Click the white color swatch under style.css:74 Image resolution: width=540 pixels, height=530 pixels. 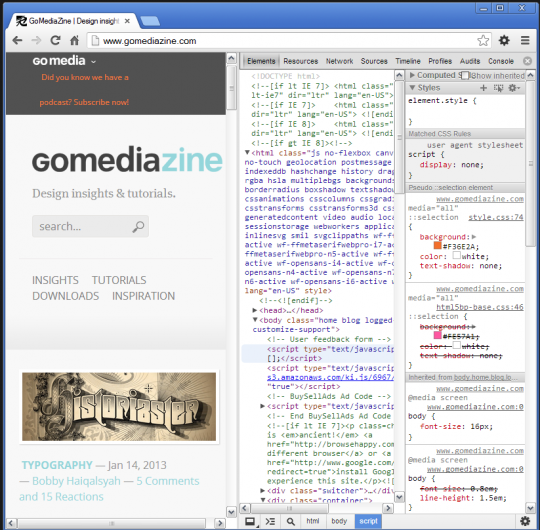[x=456, y=256]
